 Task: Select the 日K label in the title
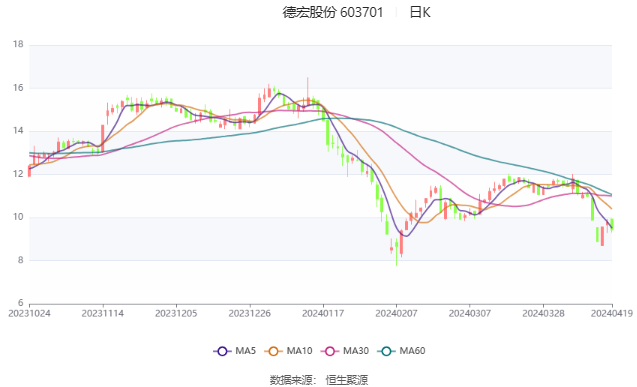pyautogui.click(x=420, y=12)
